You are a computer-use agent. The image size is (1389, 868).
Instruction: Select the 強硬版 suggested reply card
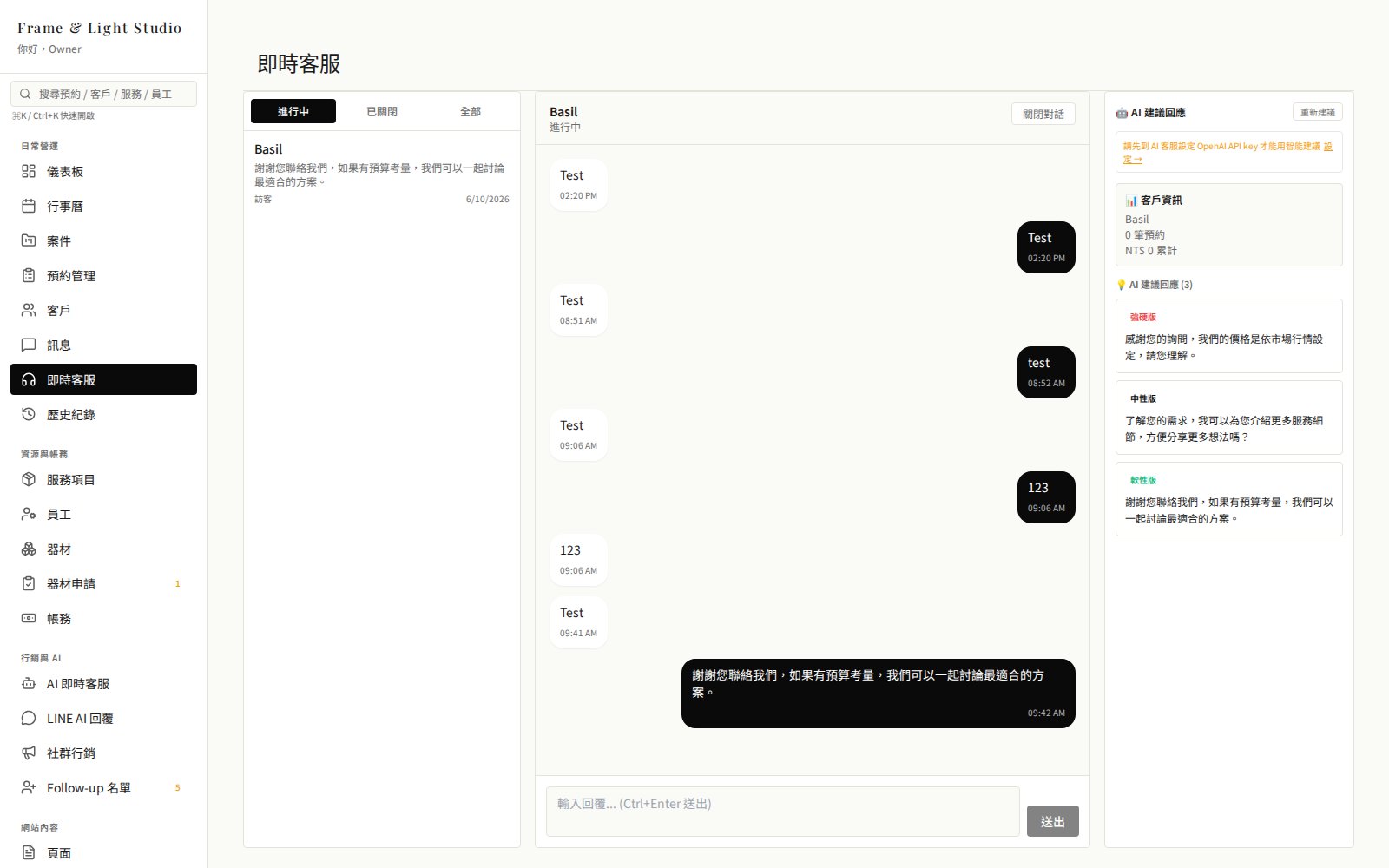(1229, 336)
